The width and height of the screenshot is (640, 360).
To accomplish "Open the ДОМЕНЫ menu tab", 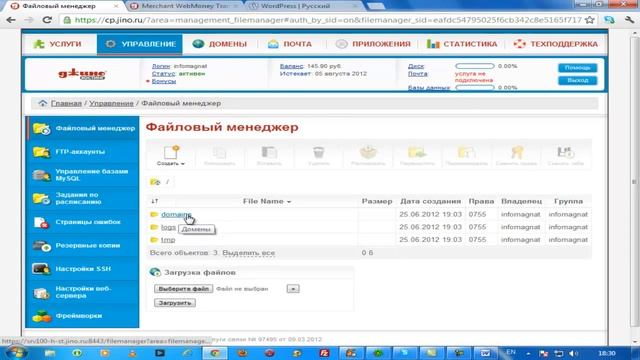I will coord(220,44).
